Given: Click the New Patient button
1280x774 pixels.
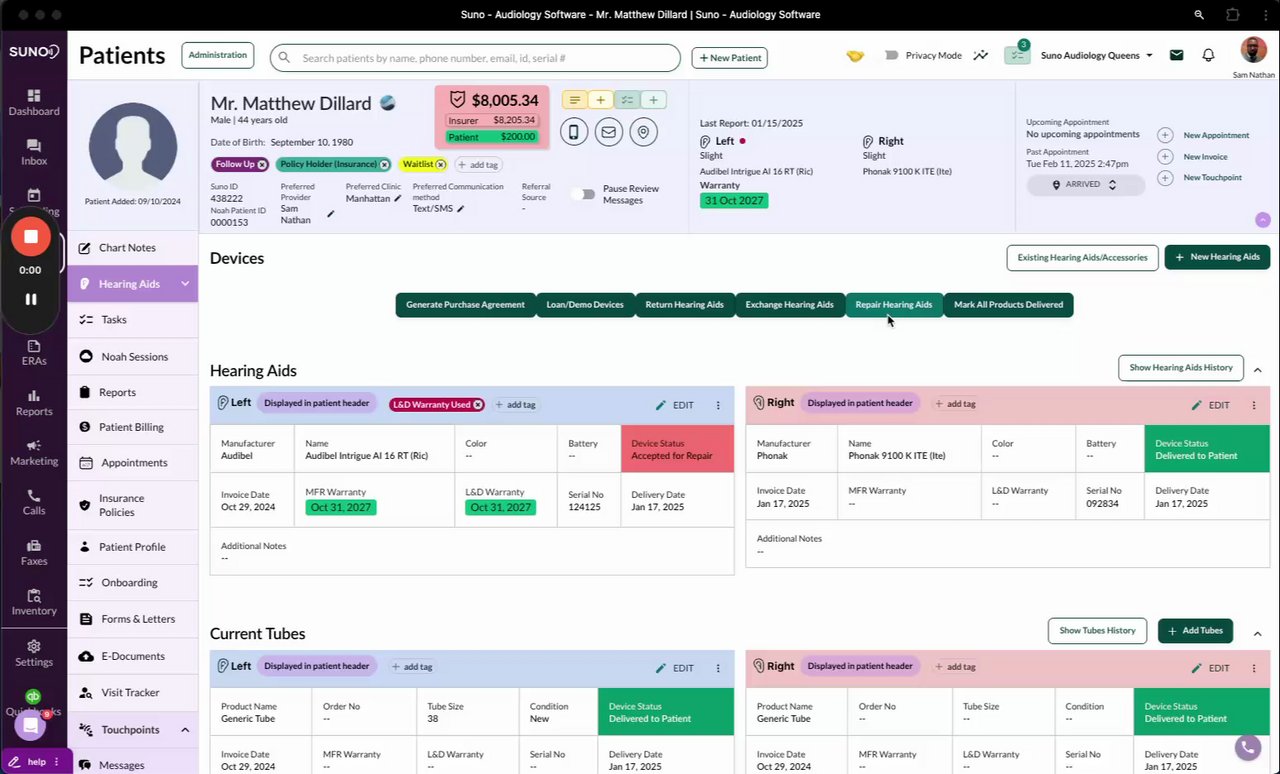Looking at the screenshot, I should [x=730, y=58].
